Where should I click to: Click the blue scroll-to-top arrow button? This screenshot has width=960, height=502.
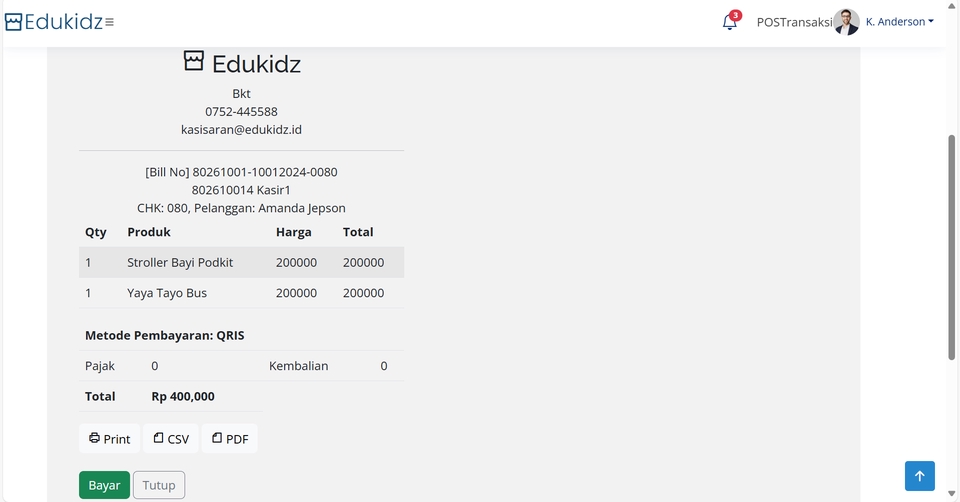pos(920,476)
